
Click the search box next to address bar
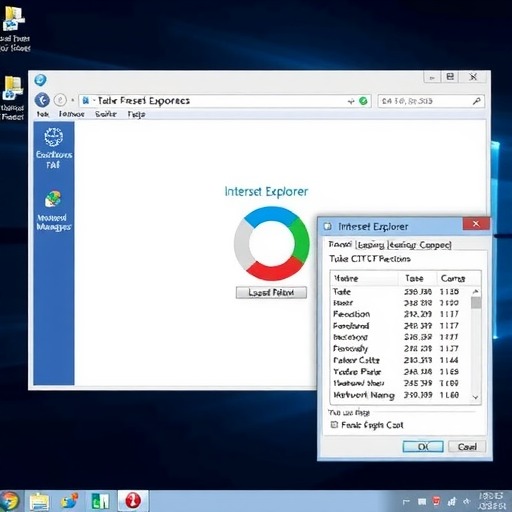[431, 101]
